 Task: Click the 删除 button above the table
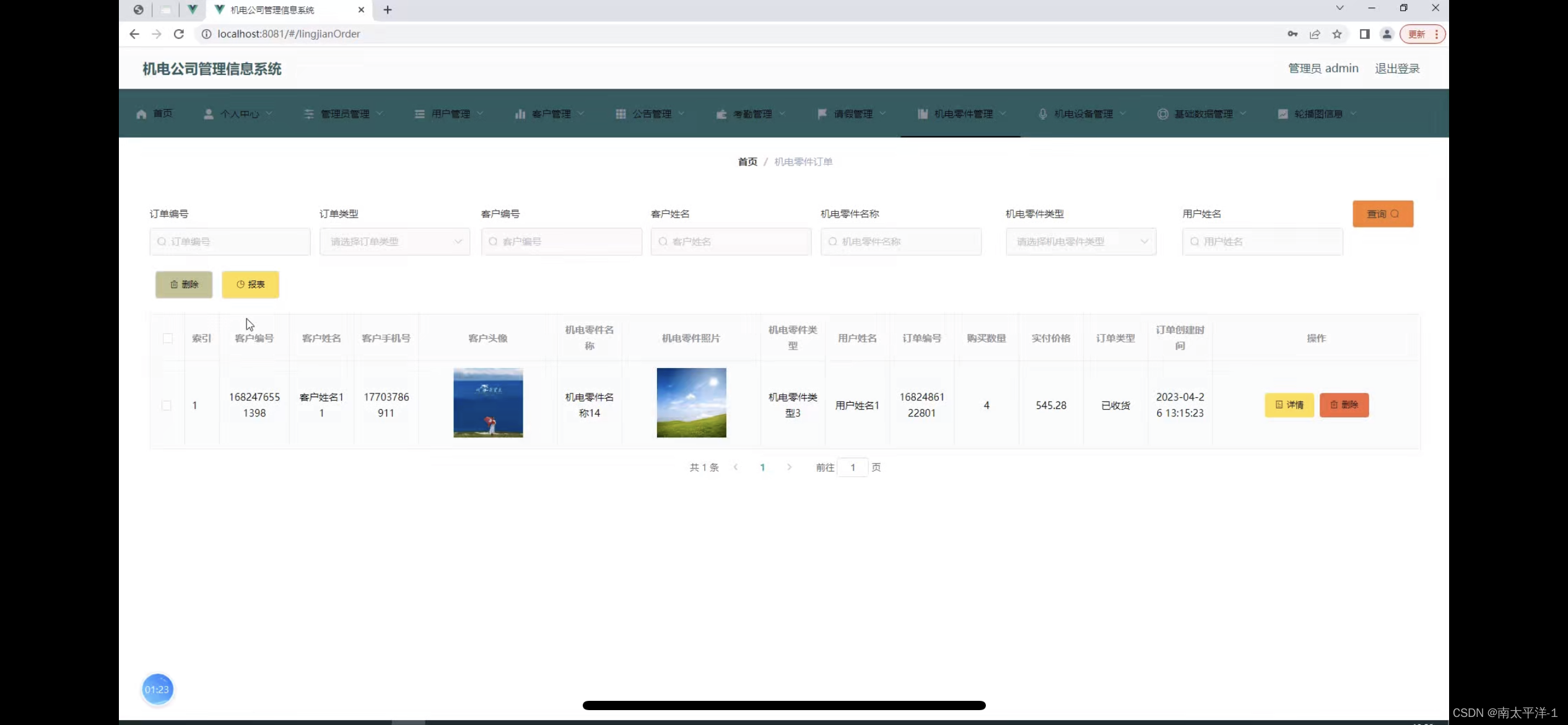(x=184, y=284)
